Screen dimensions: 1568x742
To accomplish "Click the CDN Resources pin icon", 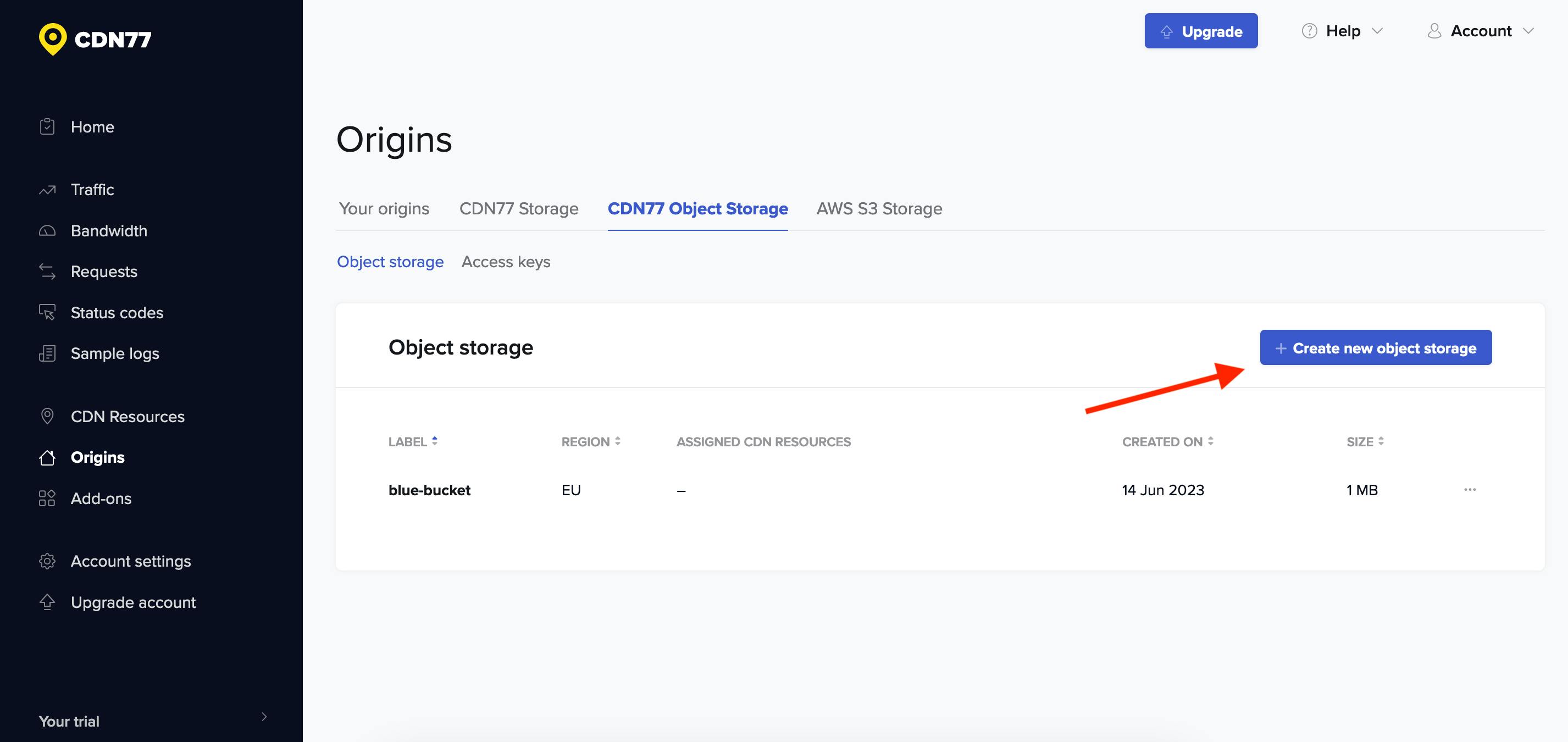I will coord(47,417).
